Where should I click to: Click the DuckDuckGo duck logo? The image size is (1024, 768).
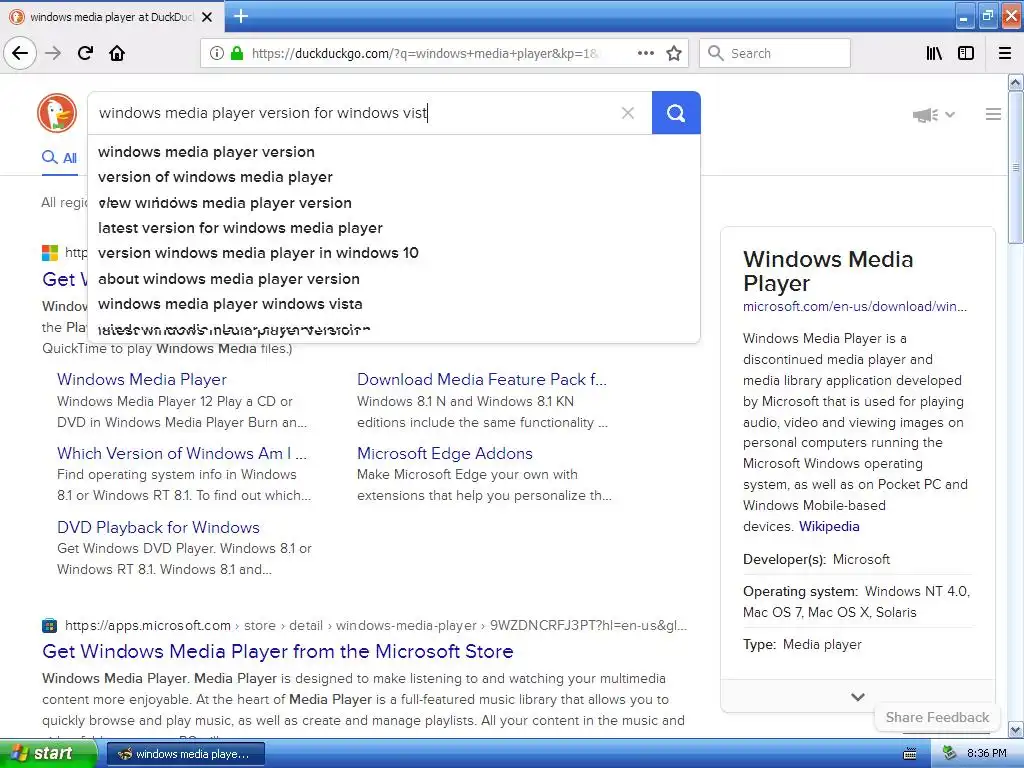coord(57,113)
